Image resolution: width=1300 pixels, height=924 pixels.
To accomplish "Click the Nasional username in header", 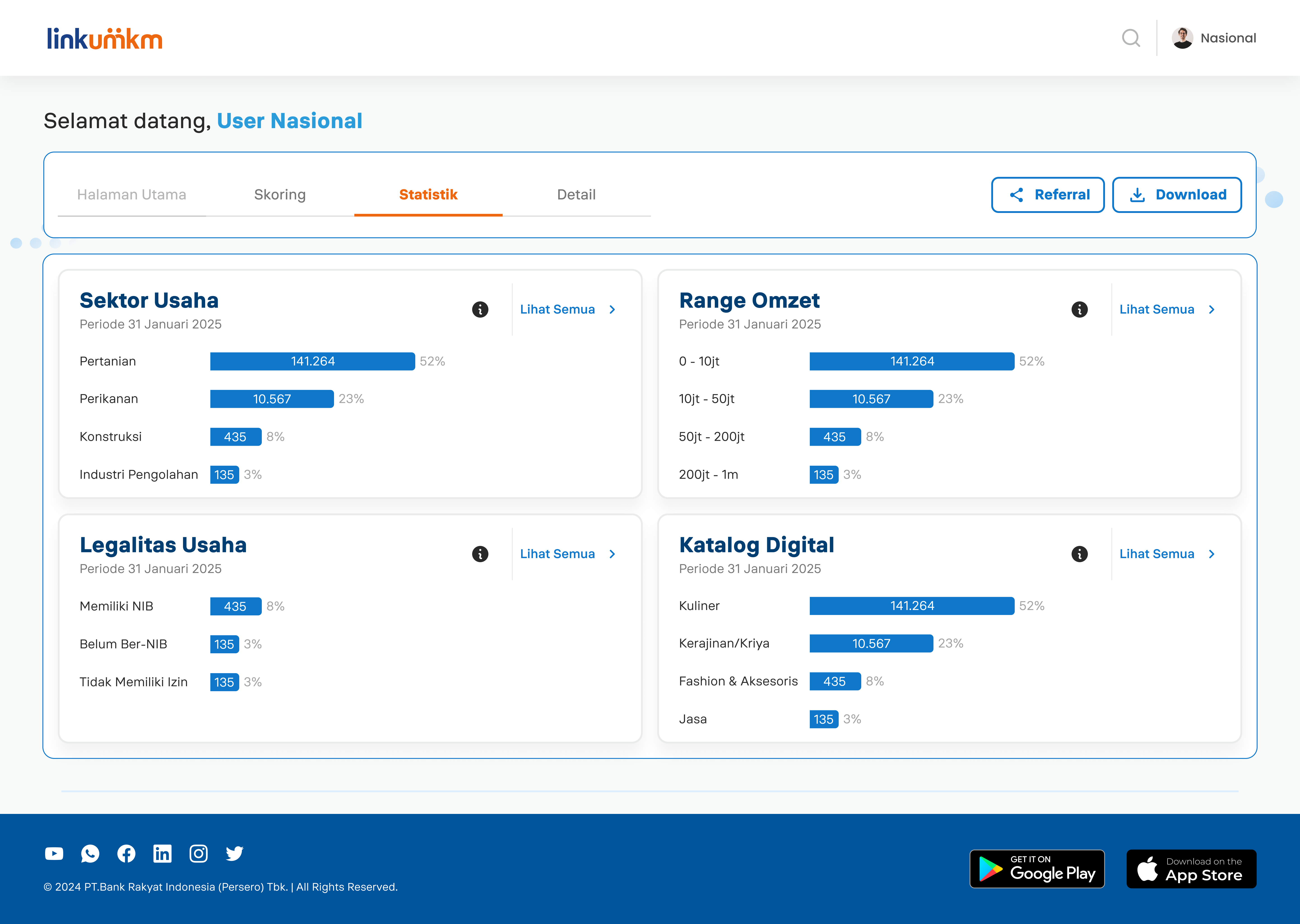I will tap(1228, 38).
